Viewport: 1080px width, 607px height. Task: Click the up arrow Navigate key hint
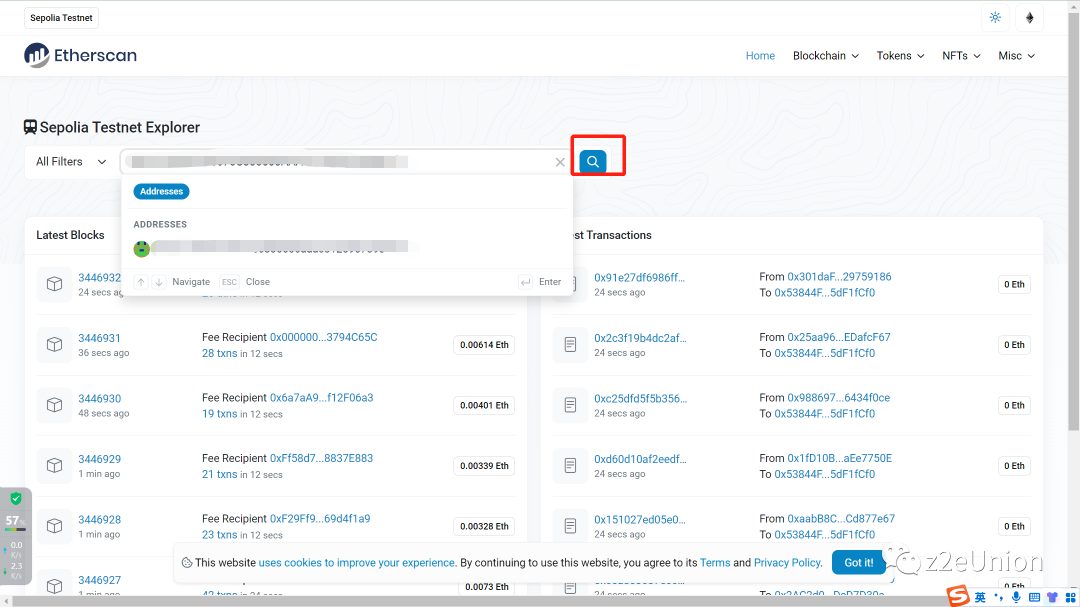(x=141, y=282)
